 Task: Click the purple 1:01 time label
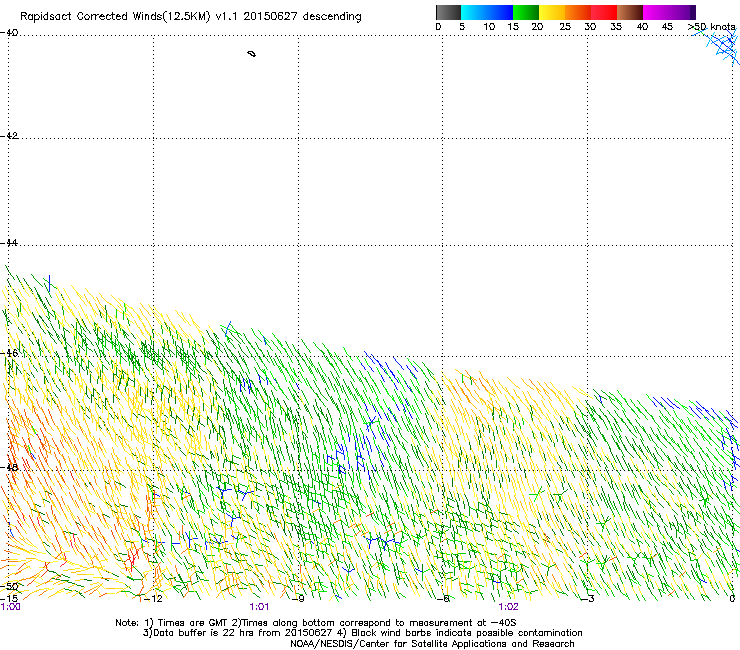[259, 607]
